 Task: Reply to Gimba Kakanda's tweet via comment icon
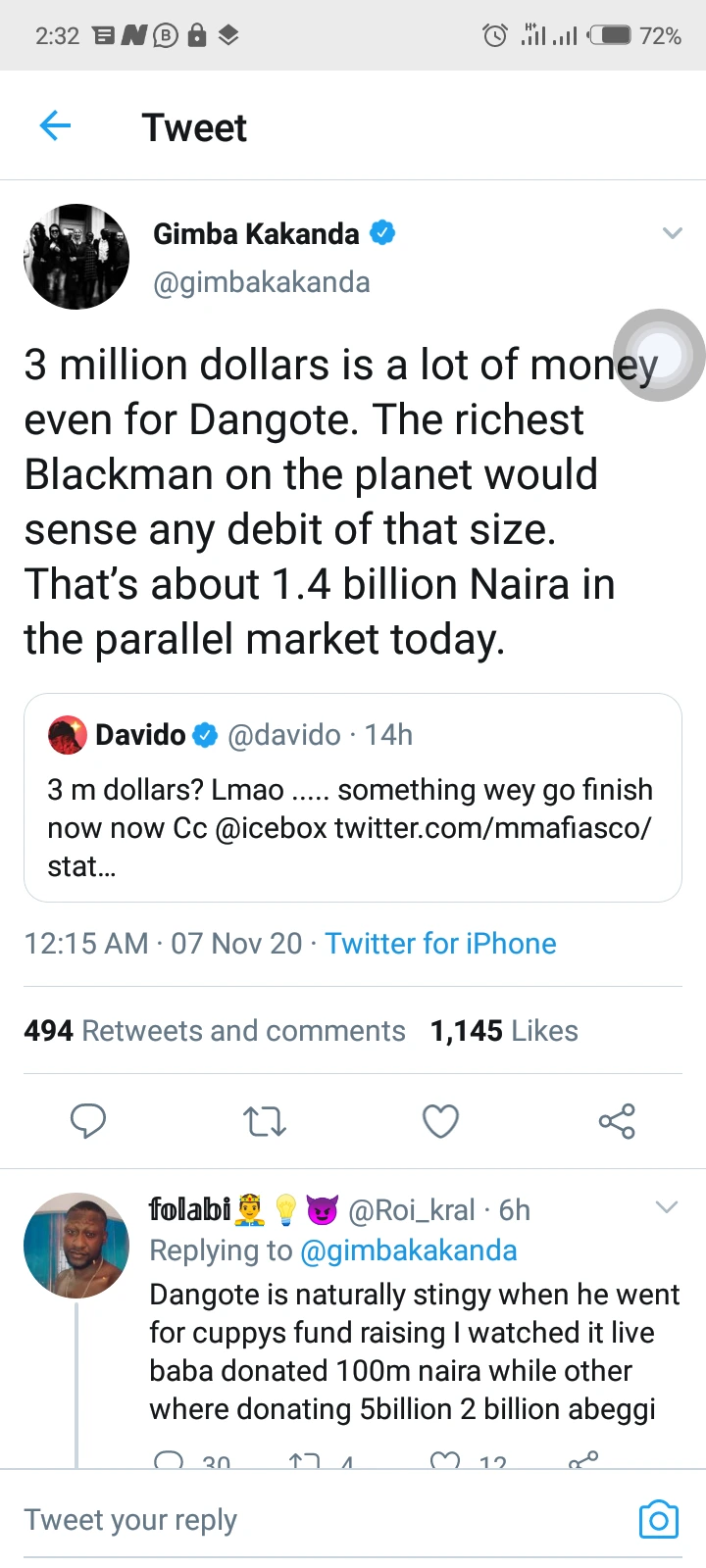[x=88, y=1120]
